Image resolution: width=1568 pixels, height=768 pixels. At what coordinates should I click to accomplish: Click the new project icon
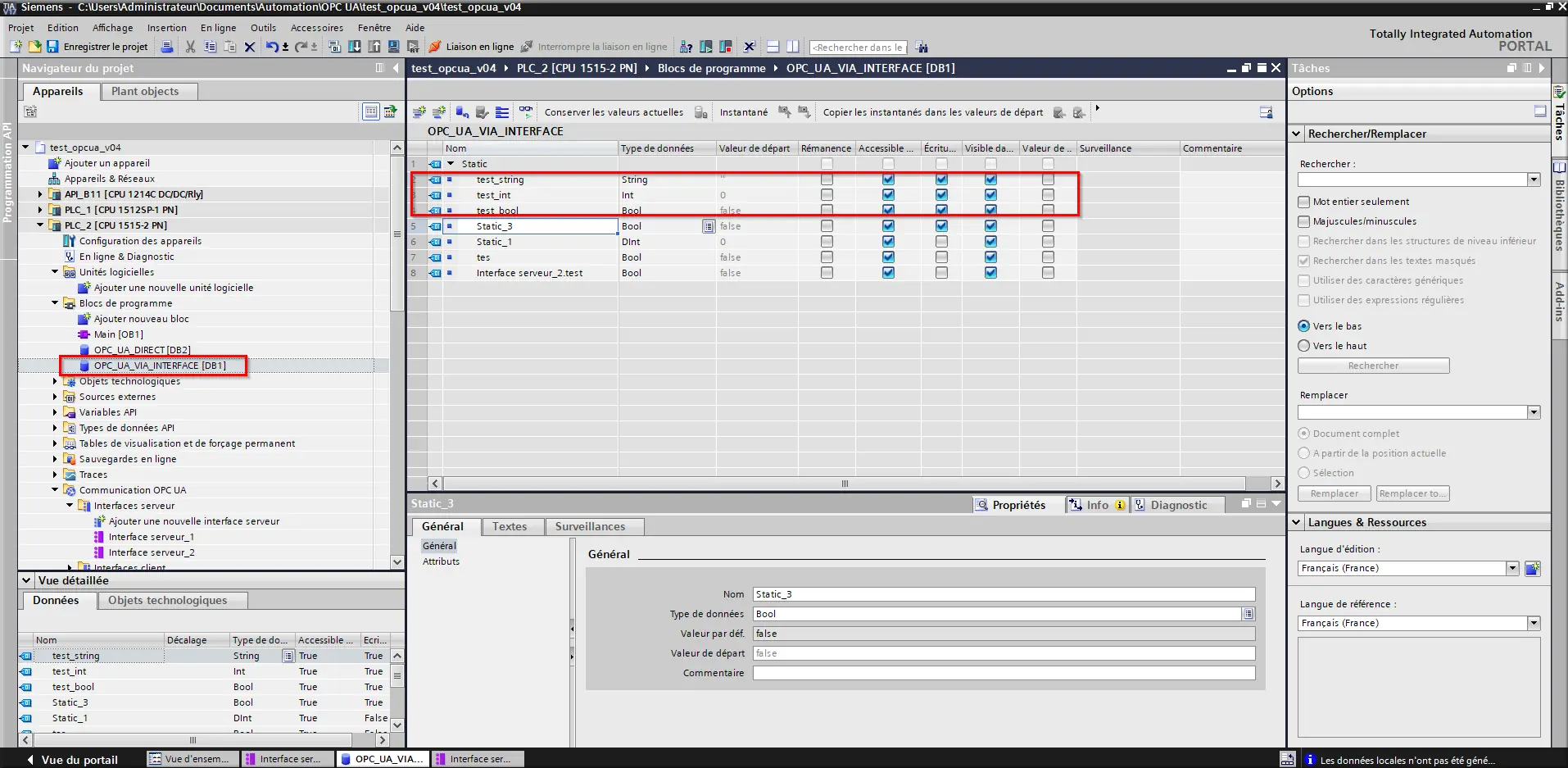16,47
